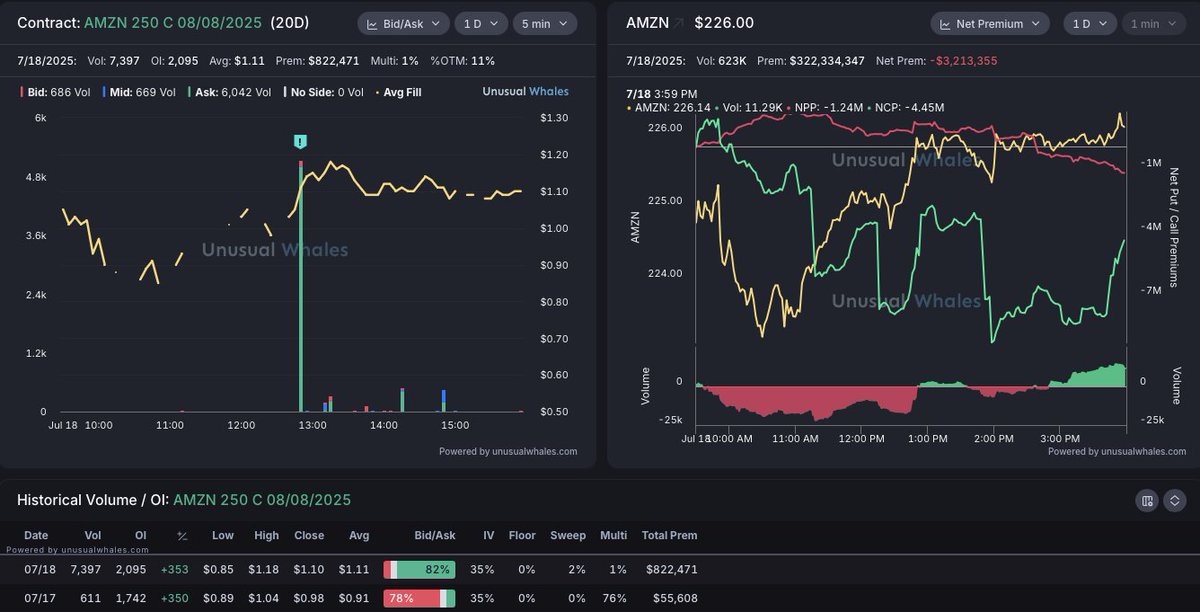Image resolution: width=1200 pixels, height=612 pixels.
Task: Click the '611' volume cell in 07/17 row
Action: (x=91, y=598)
